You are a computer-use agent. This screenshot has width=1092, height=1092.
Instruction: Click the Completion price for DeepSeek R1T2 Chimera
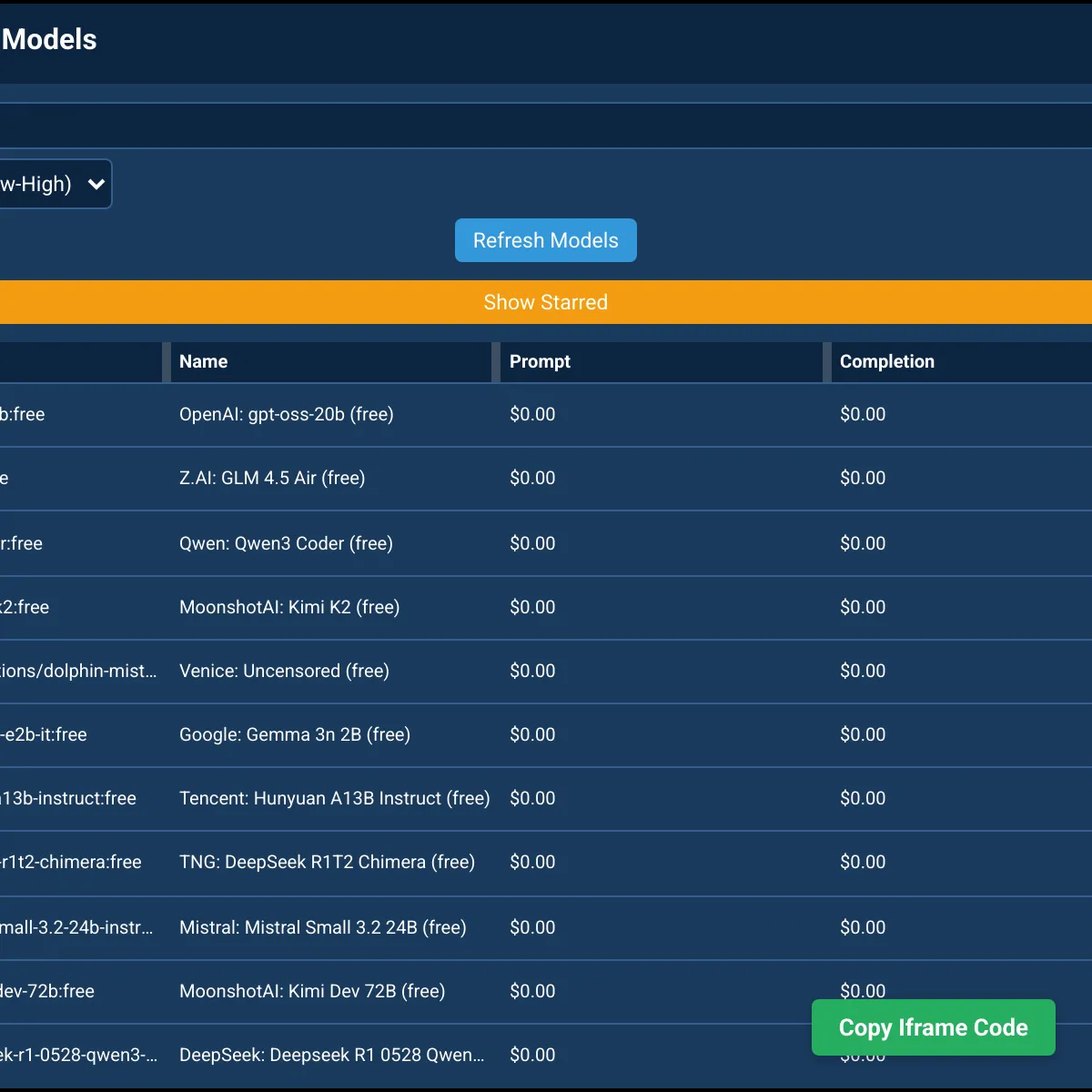(x=863, y=862)
